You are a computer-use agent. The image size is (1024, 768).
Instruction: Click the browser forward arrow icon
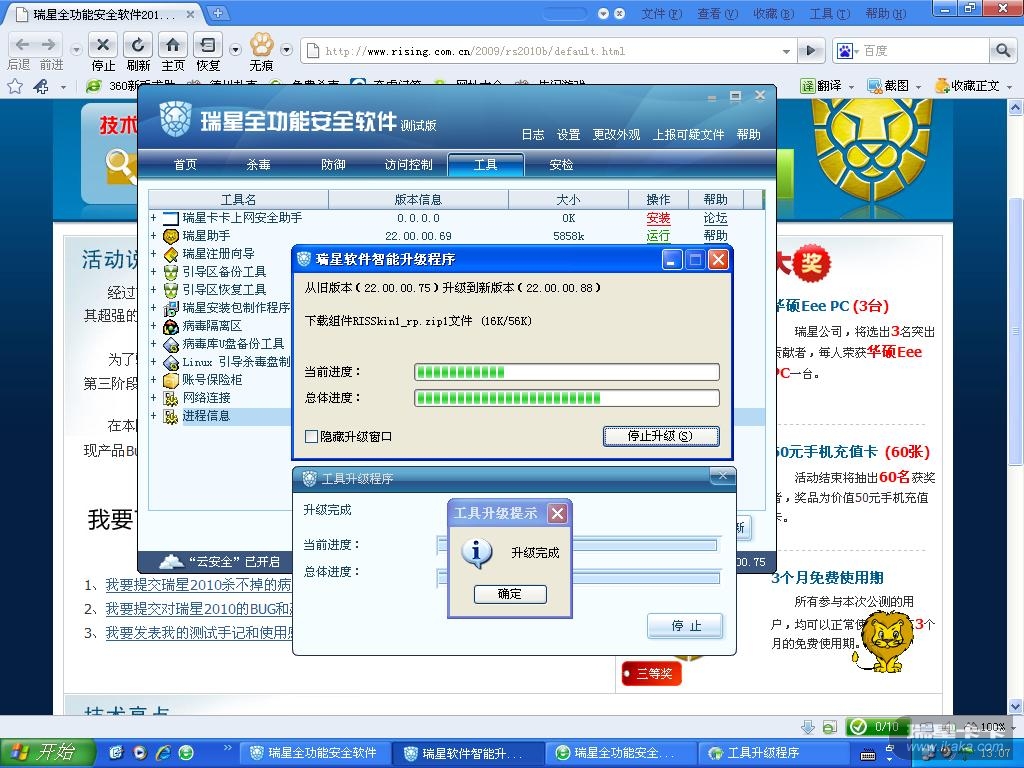click(48, 44)
